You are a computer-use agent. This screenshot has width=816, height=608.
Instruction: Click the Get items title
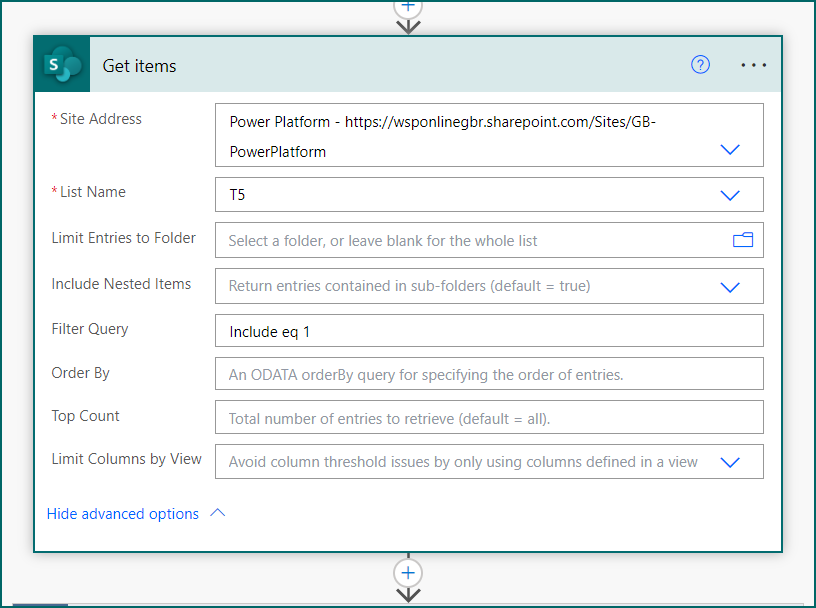point(139,66)
